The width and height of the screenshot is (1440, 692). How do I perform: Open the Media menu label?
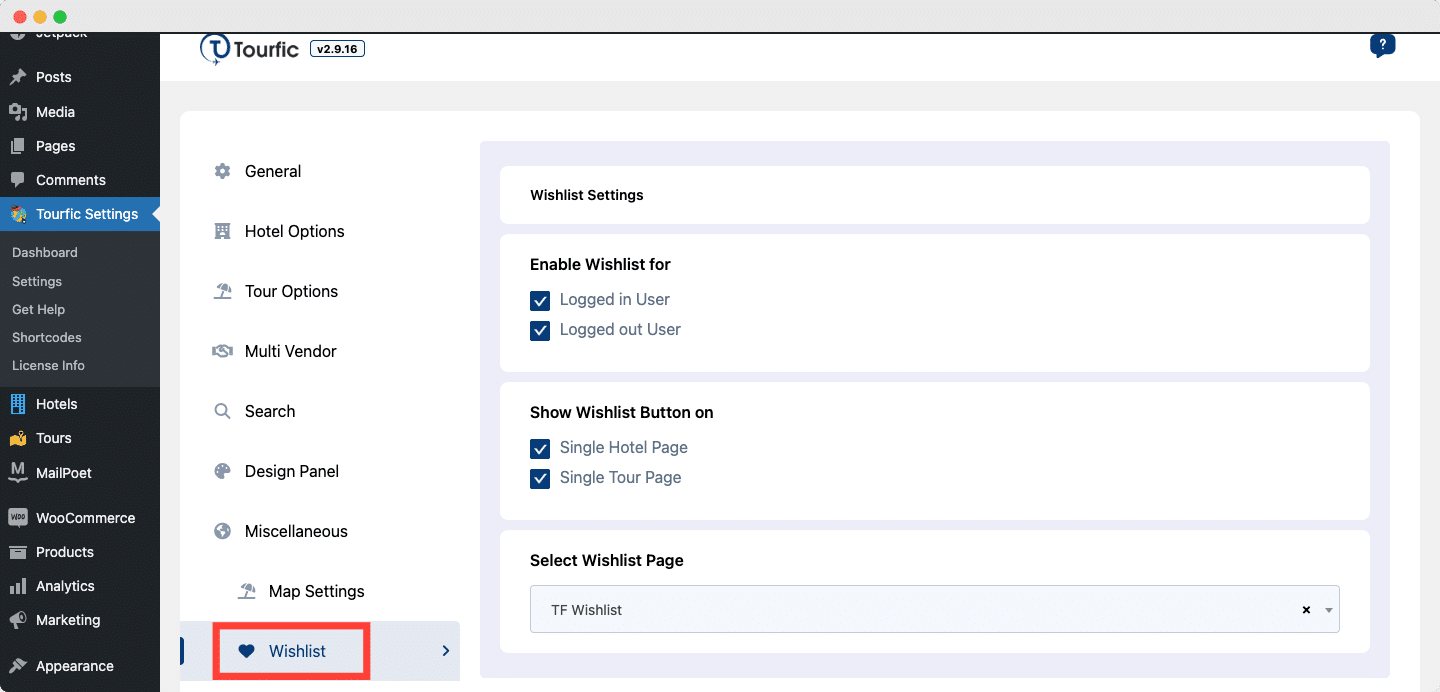point(55,112)
